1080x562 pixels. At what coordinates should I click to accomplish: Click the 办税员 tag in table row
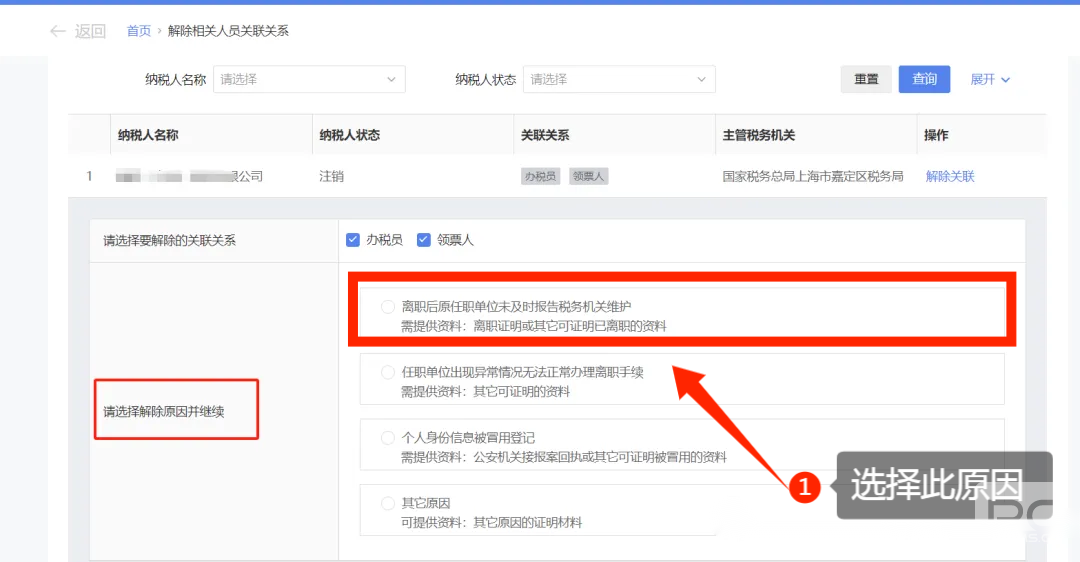point(540,176)
